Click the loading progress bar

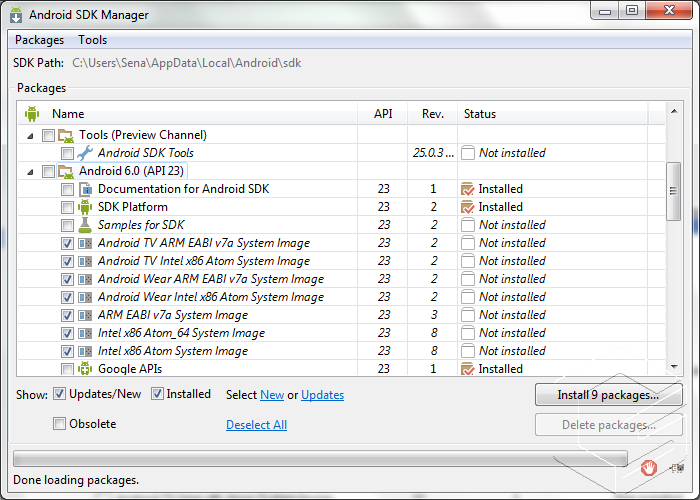(x=320, y=459)
